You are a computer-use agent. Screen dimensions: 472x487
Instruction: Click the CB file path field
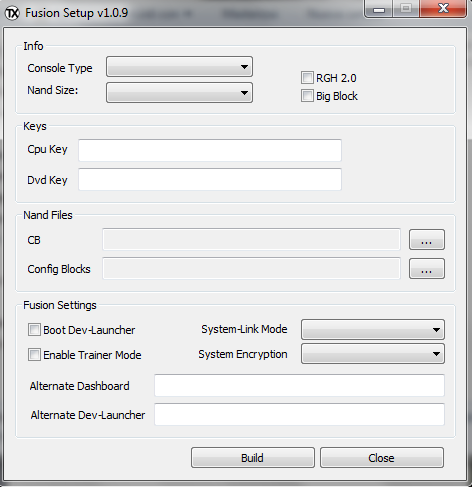[251, 239]
